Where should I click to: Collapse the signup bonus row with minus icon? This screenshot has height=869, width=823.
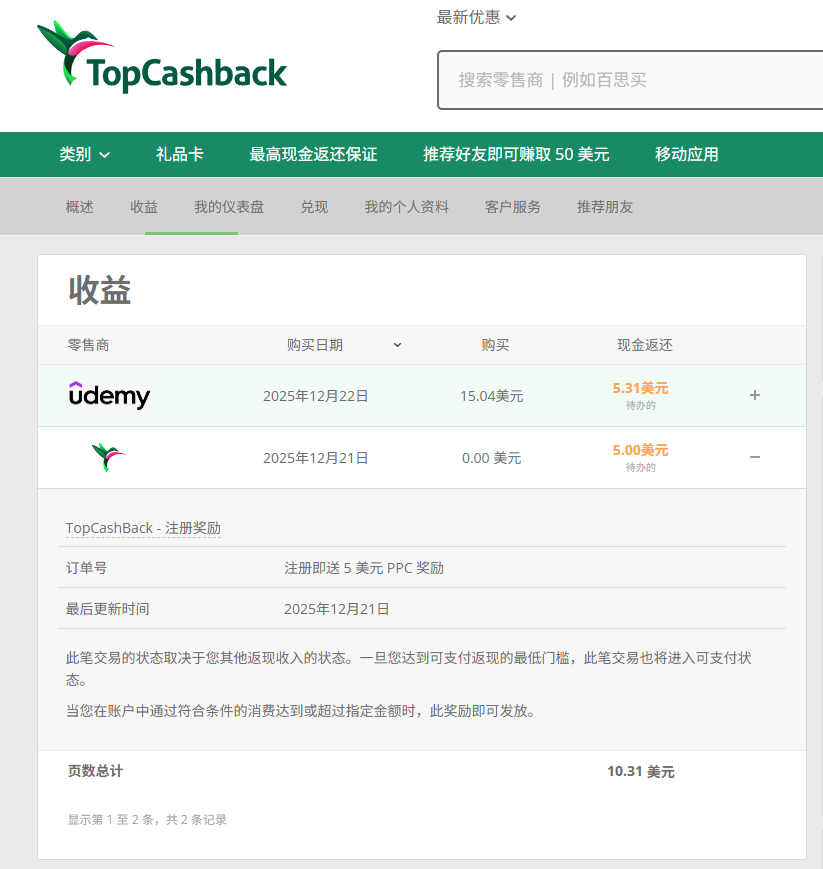tap(754, 457)
